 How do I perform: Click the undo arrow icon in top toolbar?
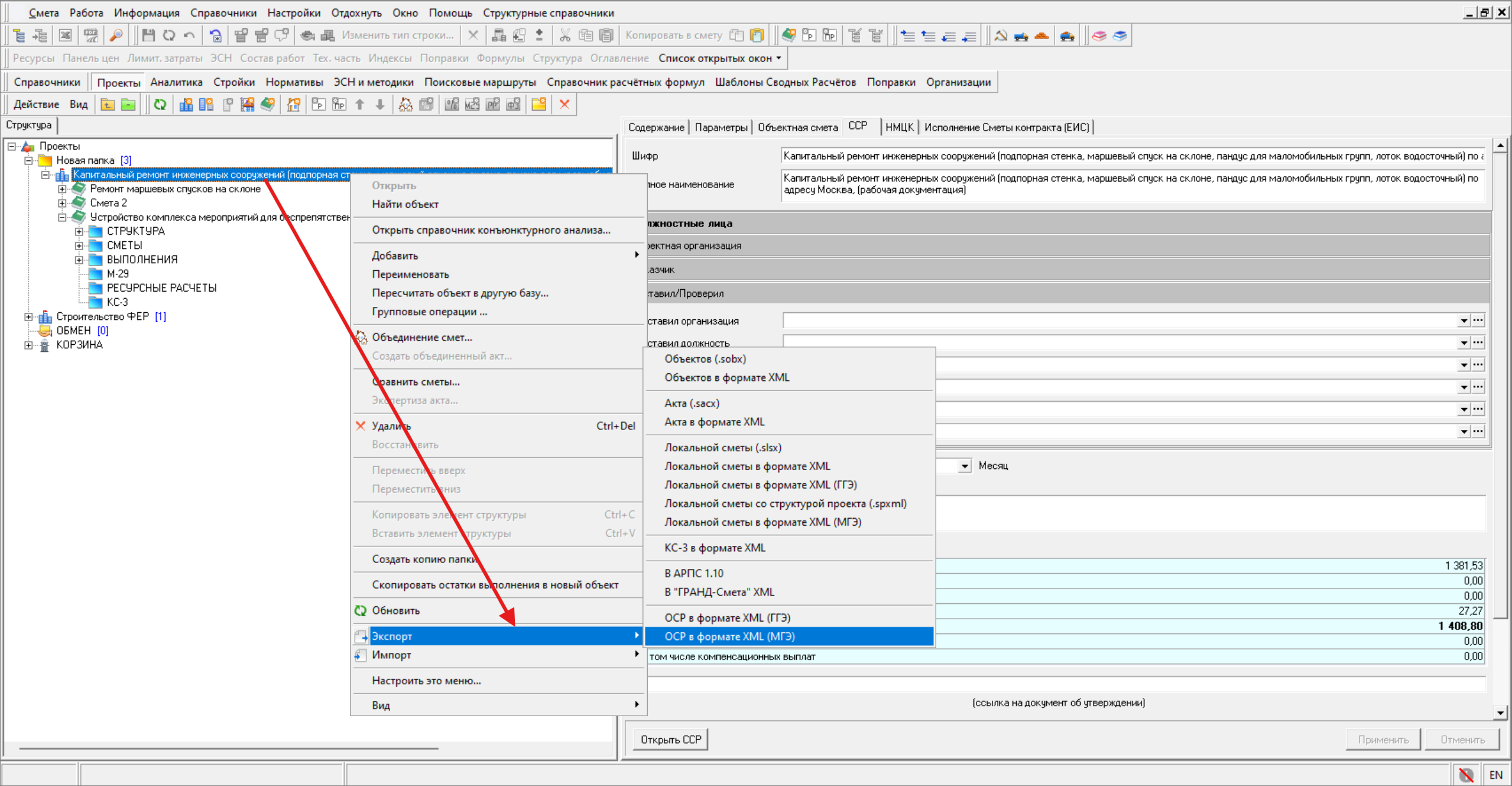[x=189, y=35]
